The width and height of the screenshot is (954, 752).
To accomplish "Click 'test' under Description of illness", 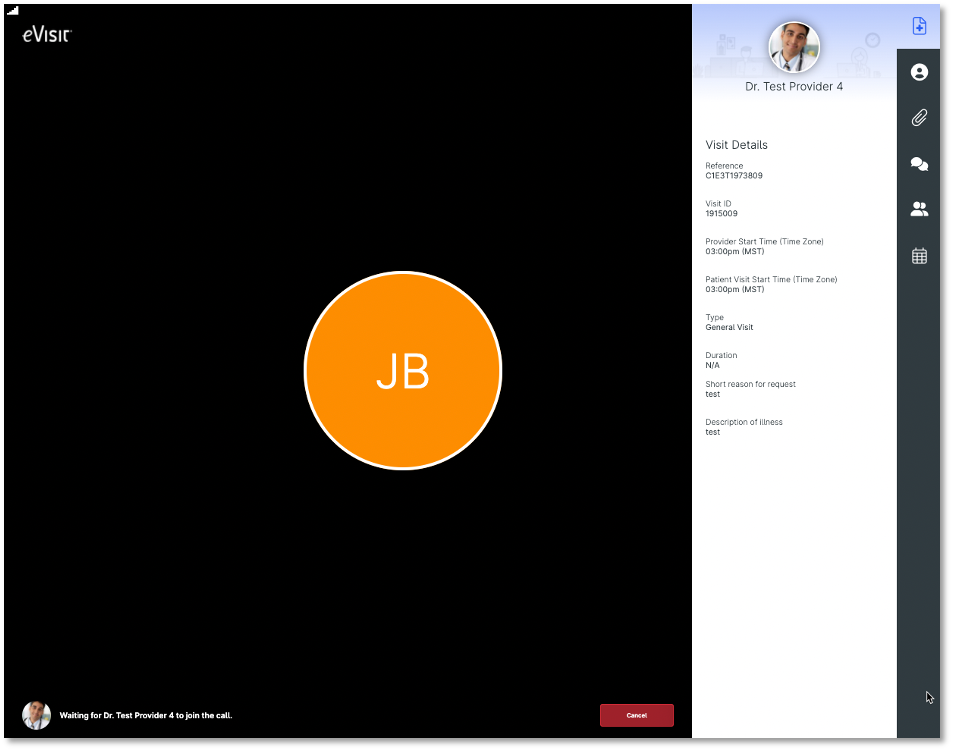I will click(x=712, y=433).
